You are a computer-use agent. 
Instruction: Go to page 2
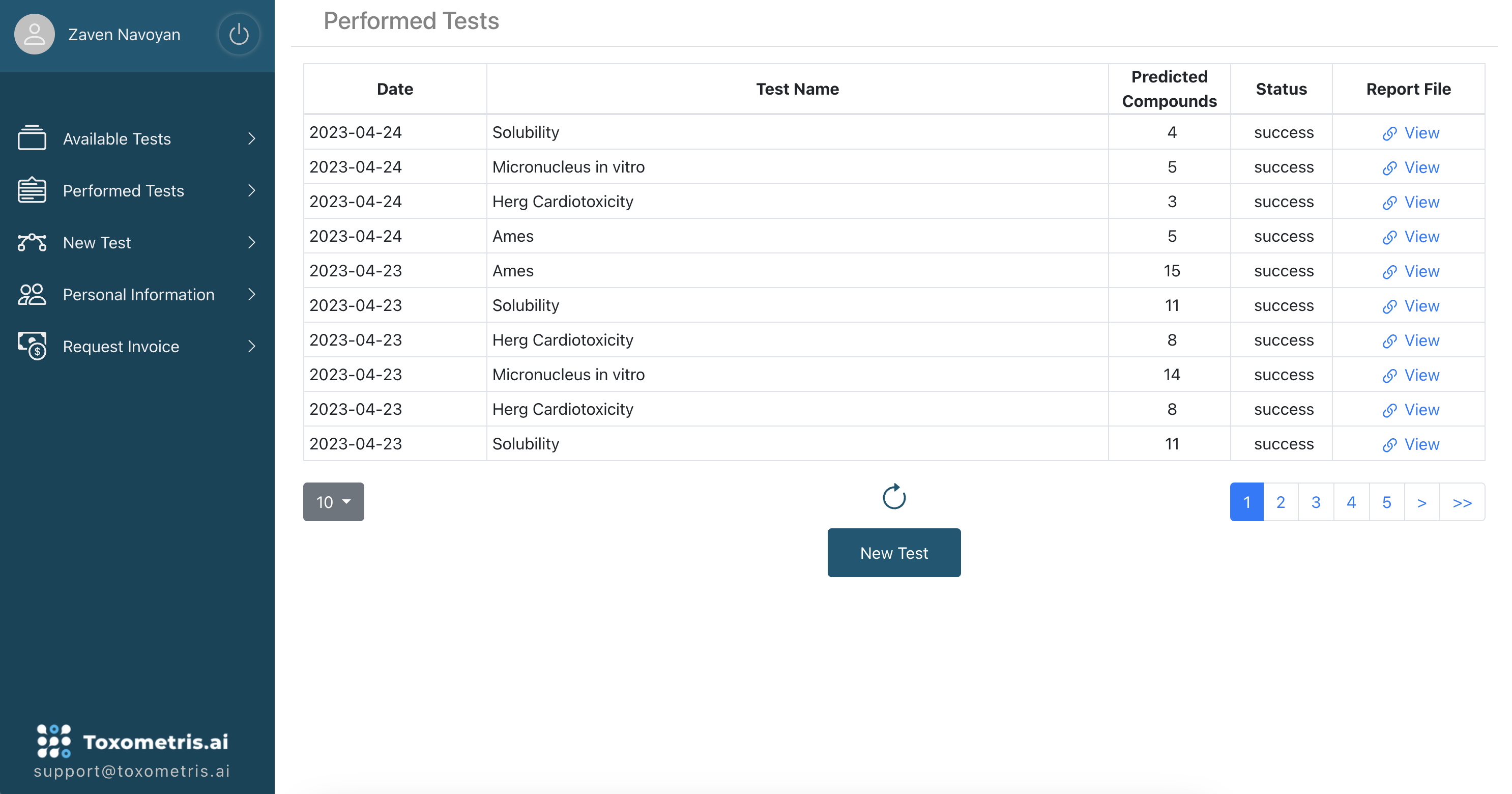pos(1281,502)
